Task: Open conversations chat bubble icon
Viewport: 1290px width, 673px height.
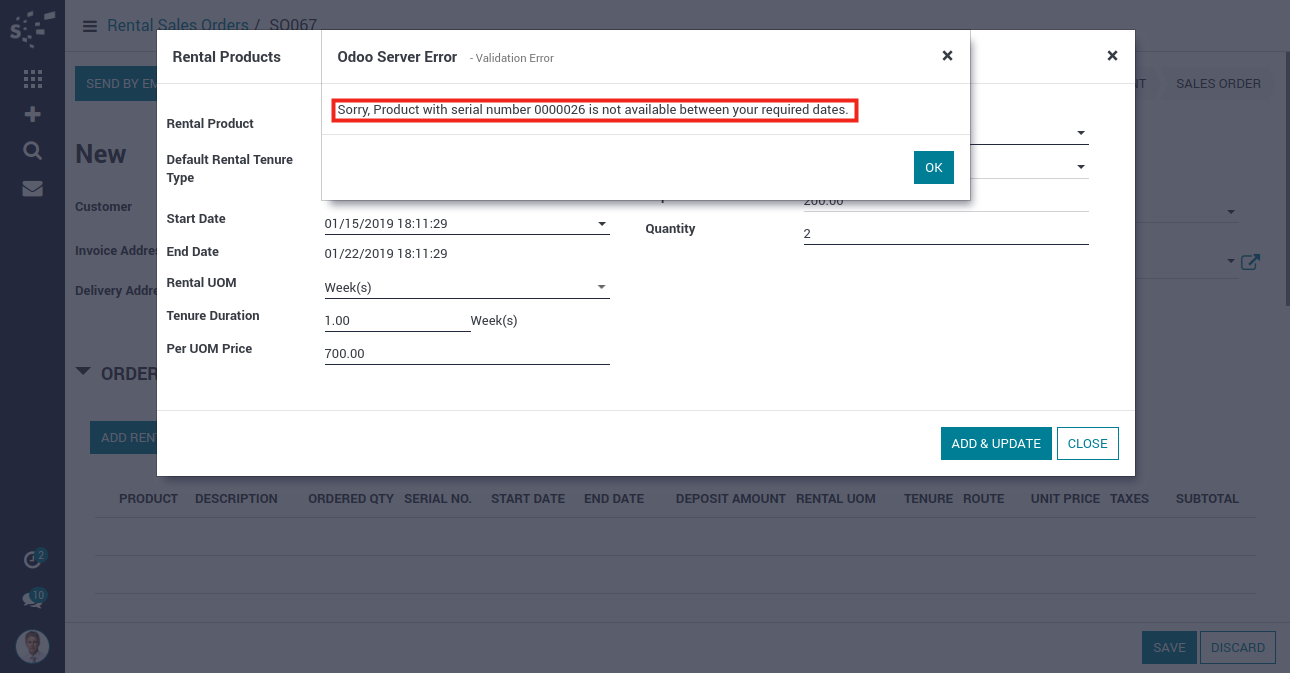Action: (x=33, y=600)
